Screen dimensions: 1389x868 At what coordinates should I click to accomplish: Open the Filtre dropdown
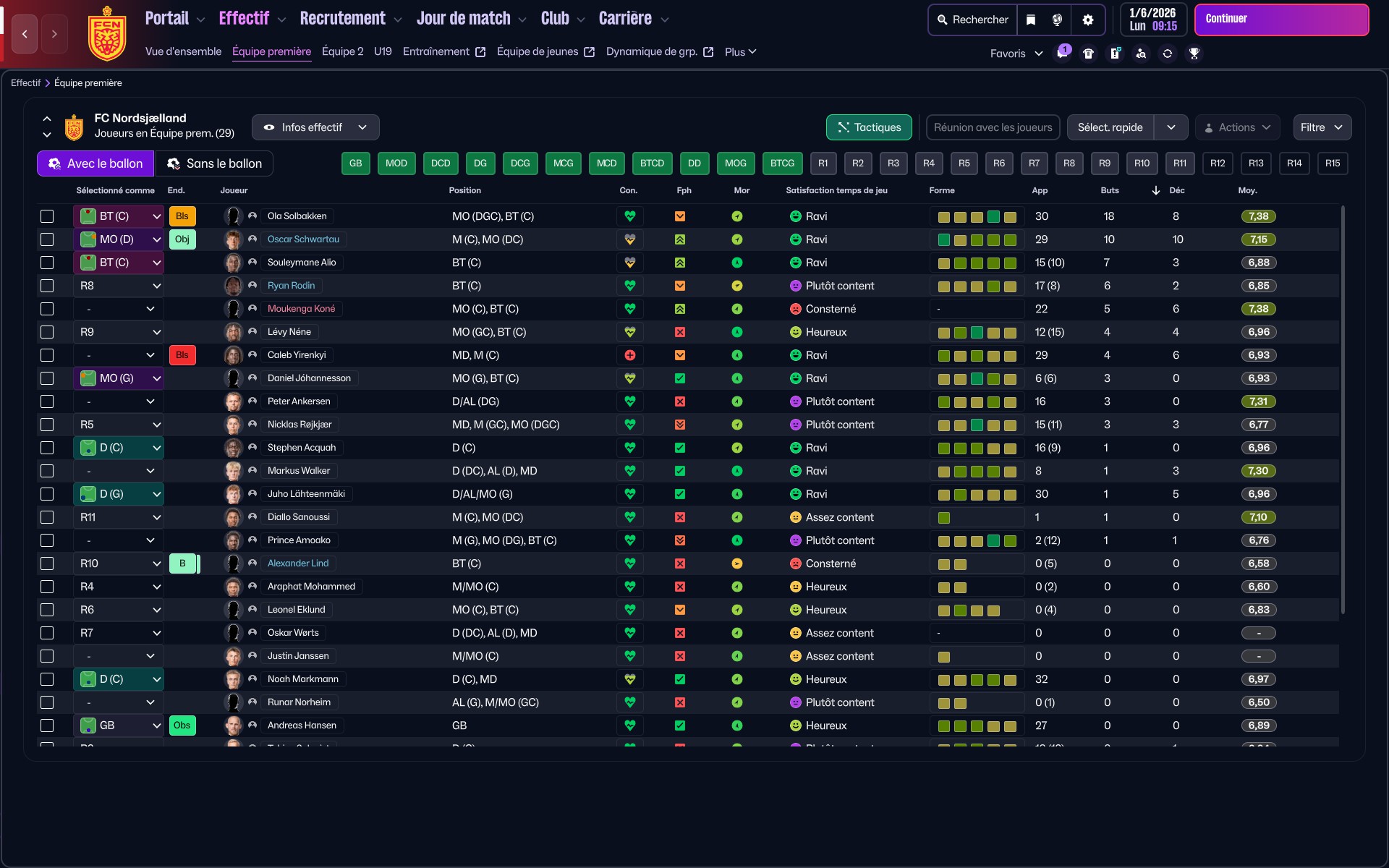pos(1321,127)
